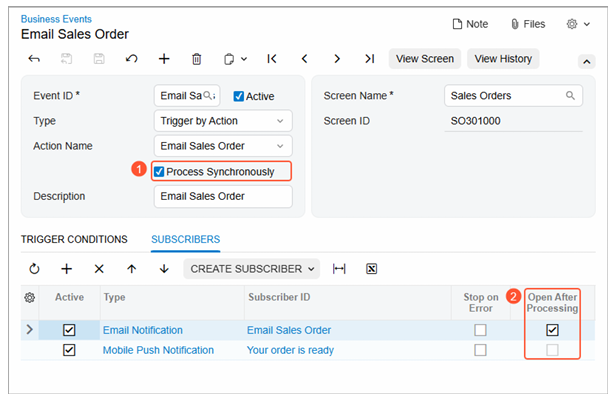
Task: Uncheck Process Synchronously
Action: coord(160,172)
